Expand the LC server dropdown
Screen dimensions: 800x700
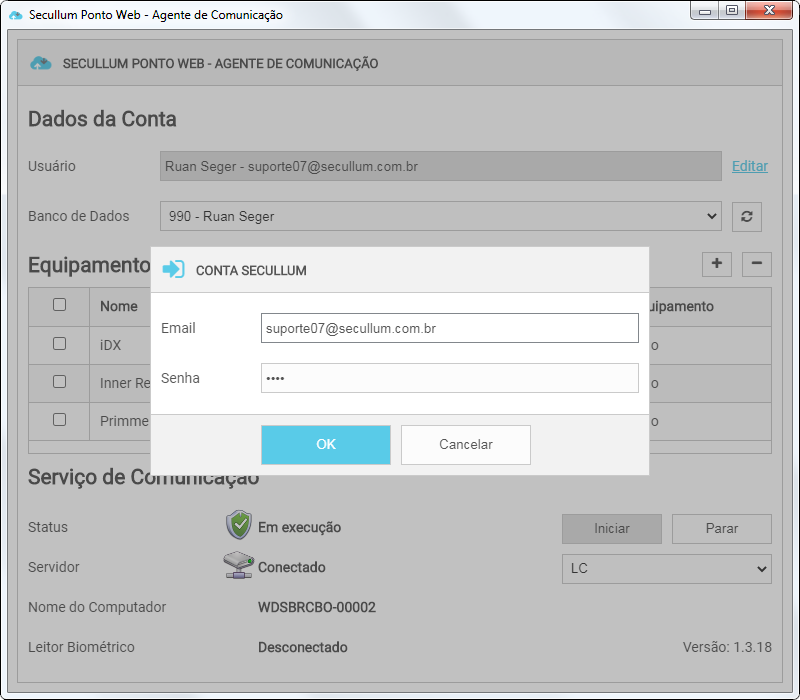[666, 569]
